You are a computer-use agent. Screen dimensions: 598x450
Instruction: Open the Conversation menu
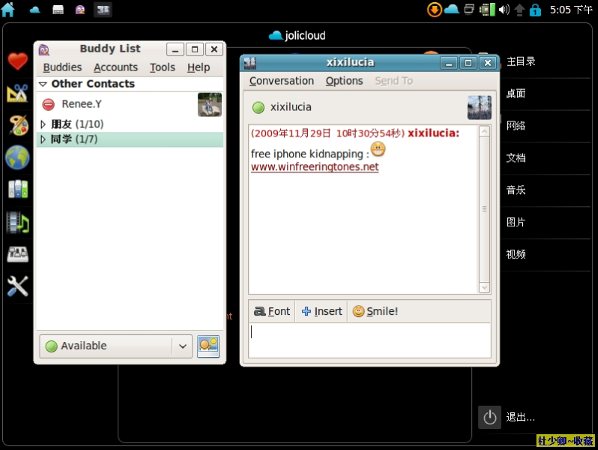coord(281,81)
